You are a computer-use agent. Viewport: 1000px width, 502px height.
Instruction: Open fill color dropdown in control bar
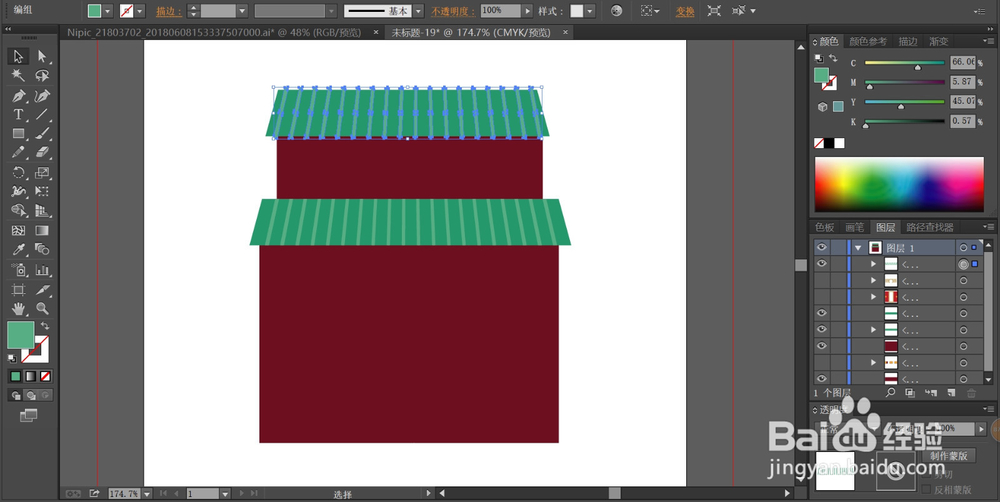point(108,11)
